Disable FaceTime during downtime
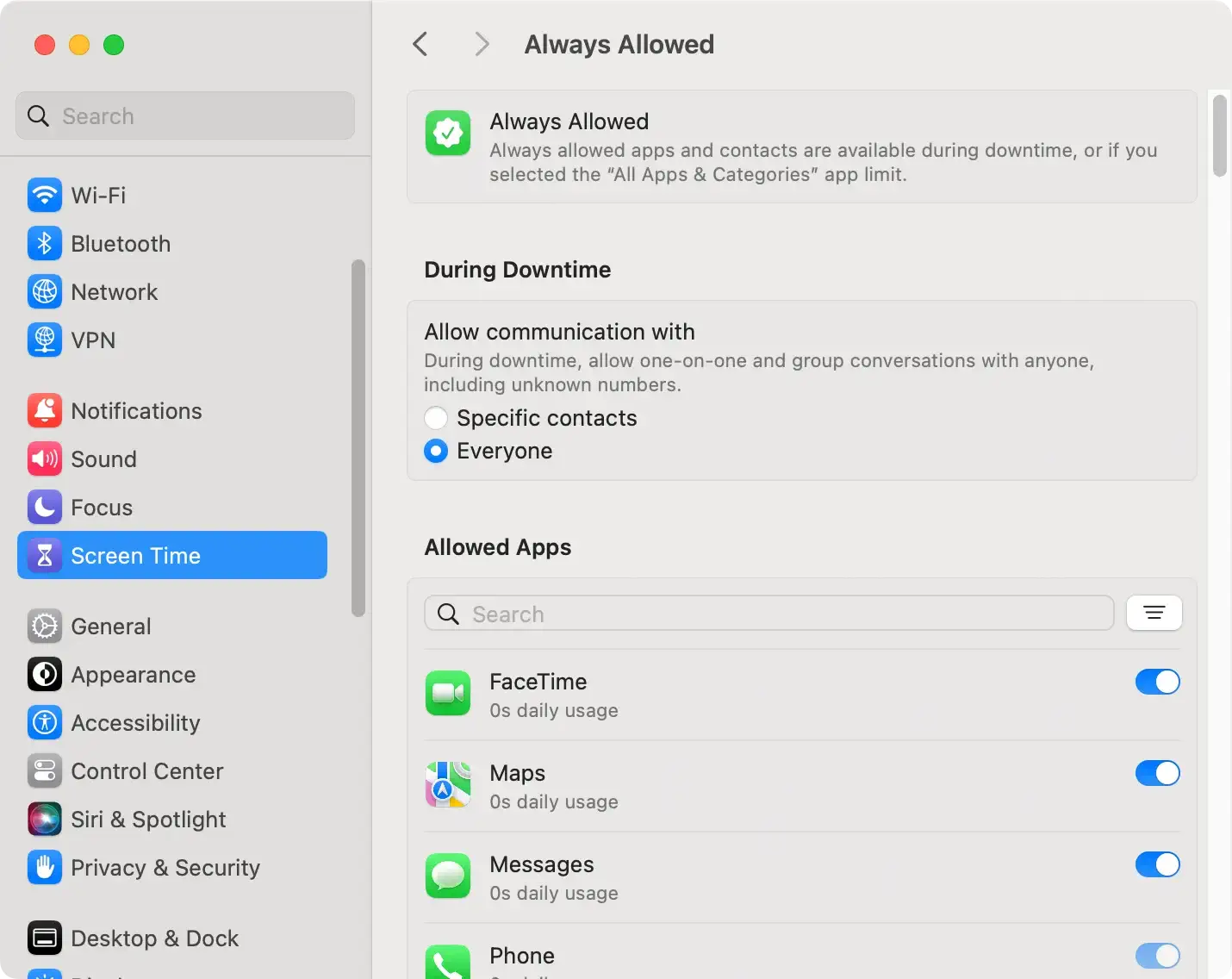The height and width of the screenshot is (979, 1232). click(x=1157, y=682)
